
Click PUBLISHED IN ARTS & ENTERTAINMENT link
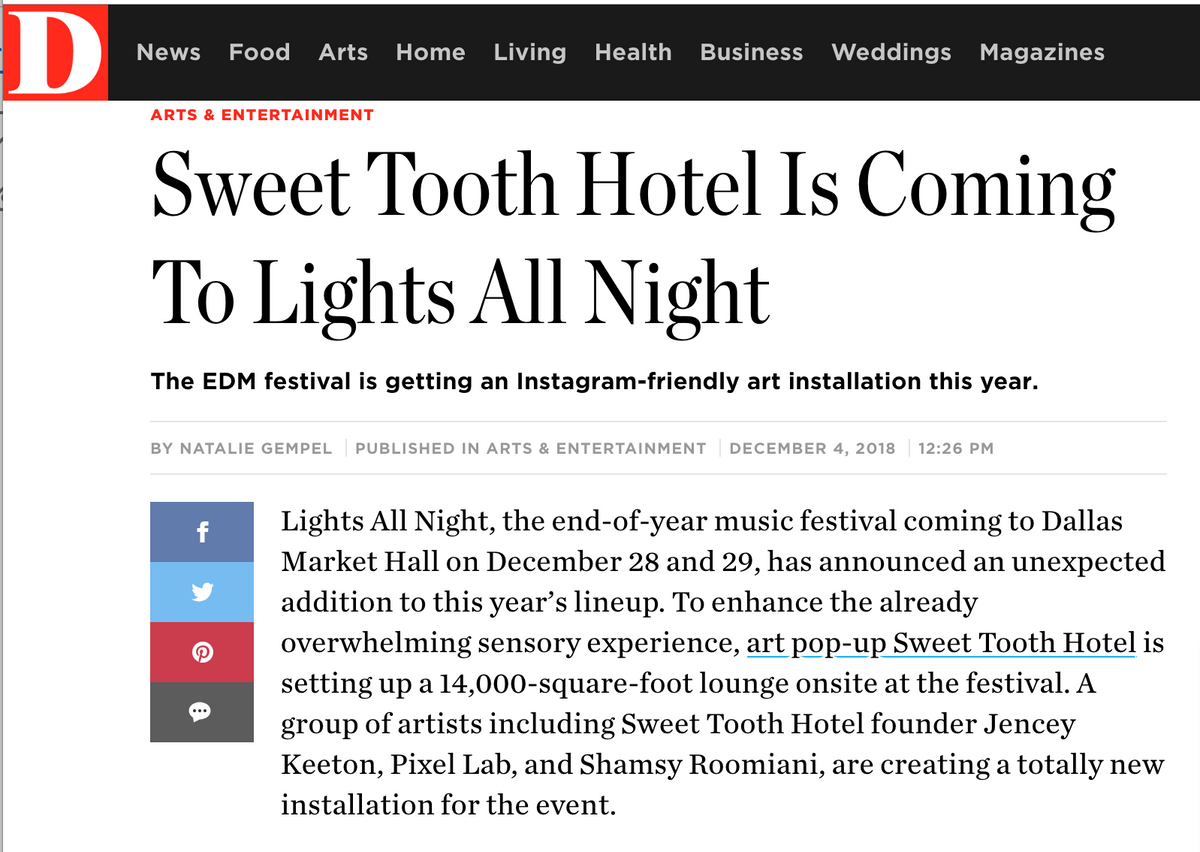tap(530, 448)
